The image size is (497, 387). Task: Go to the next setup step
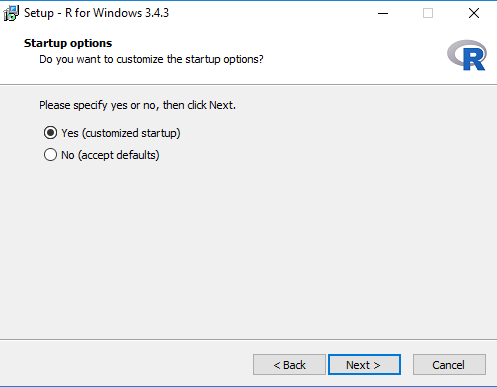(364, 365)
